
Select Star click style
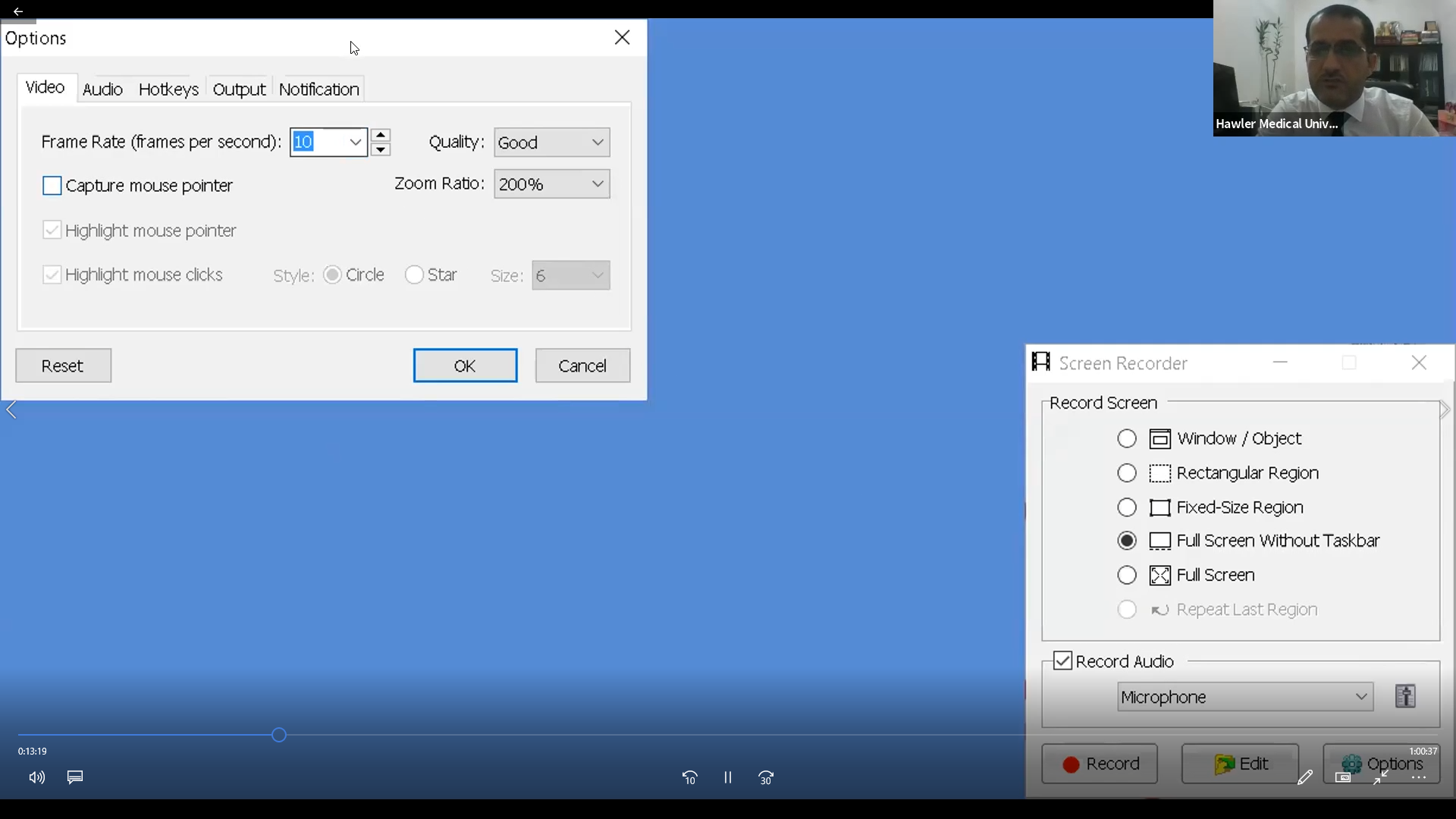point(414,275)
